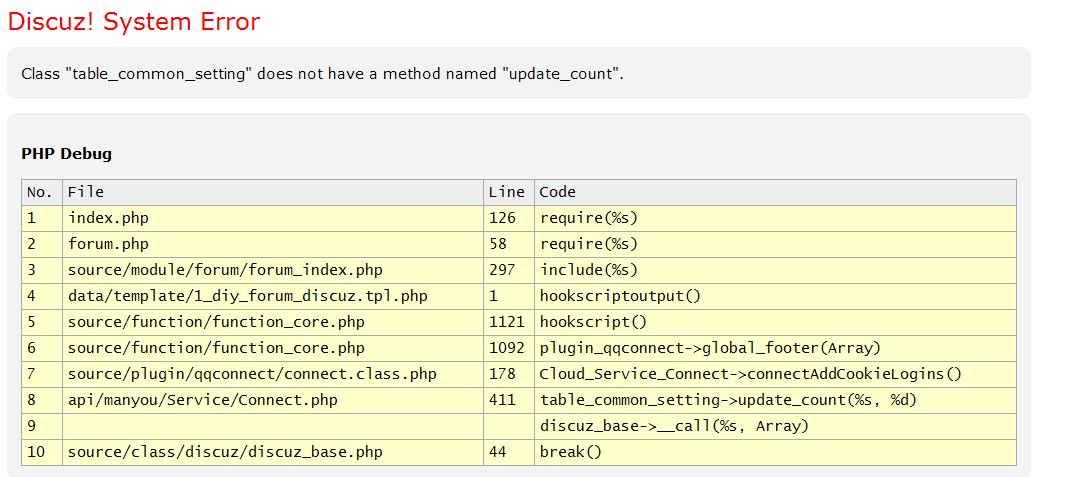Click source/module/forum/forum_index.php entry
This screenshot has height=477, width=1078.
(x=225, y=270)
